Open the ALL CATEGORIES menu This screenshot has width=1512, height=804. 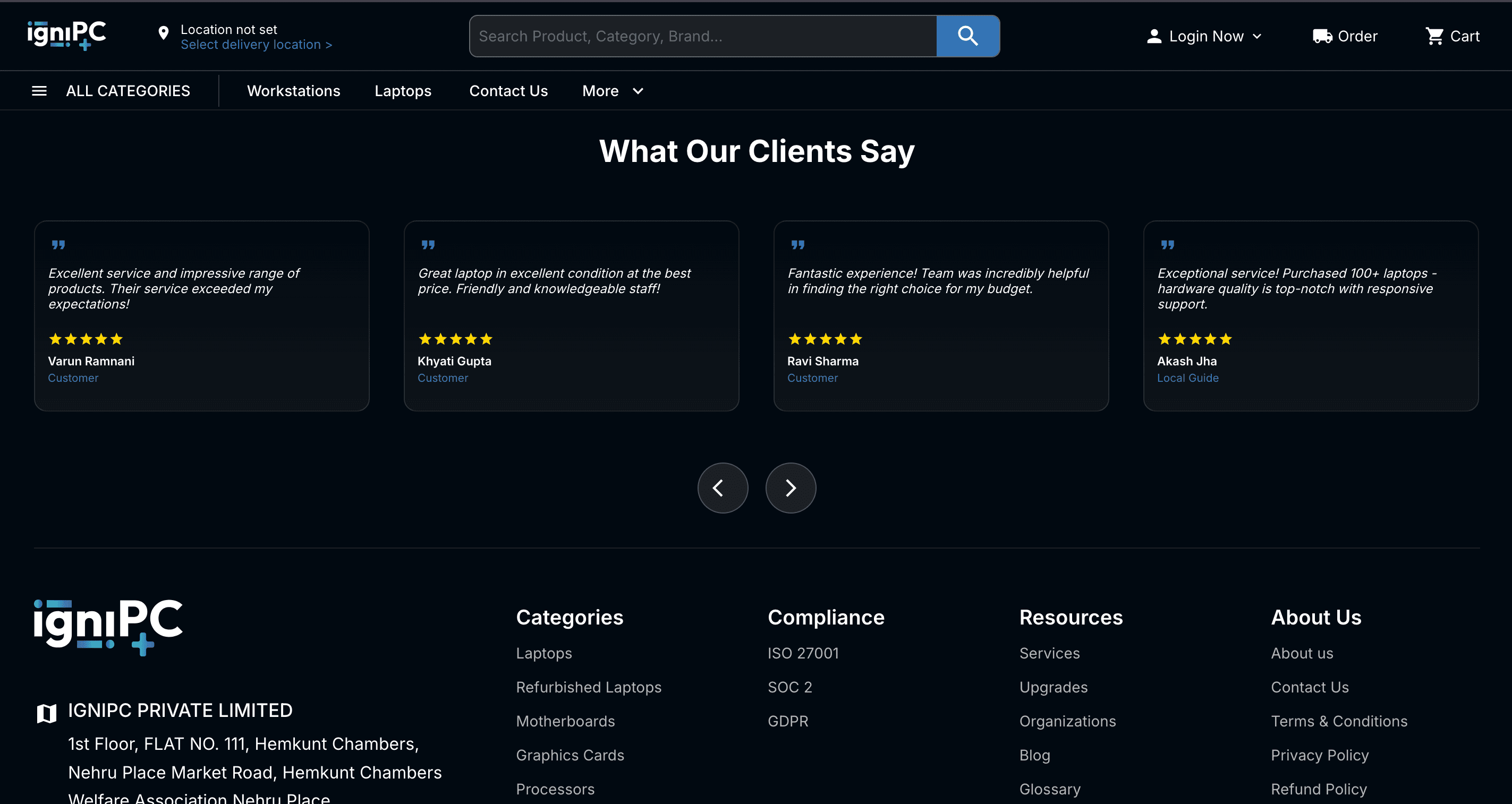click(128, 91)
